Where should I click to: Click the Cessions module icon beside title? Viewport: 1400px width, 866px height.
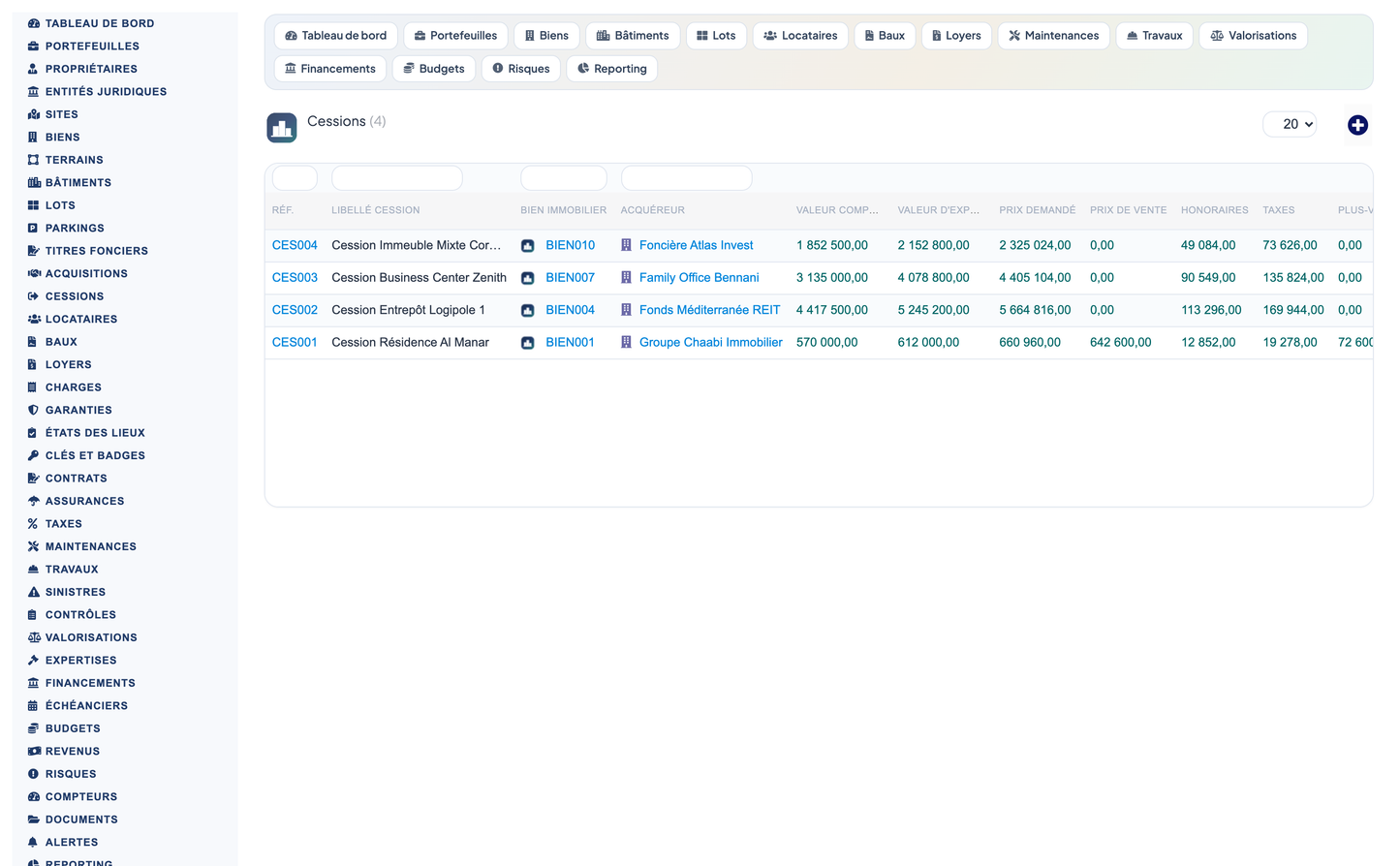pos(282,128)
